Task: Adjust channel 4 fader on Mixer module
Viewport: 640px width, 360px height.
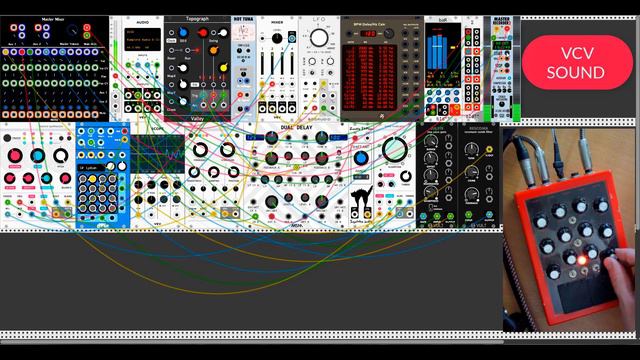Action: pos(292,62)
